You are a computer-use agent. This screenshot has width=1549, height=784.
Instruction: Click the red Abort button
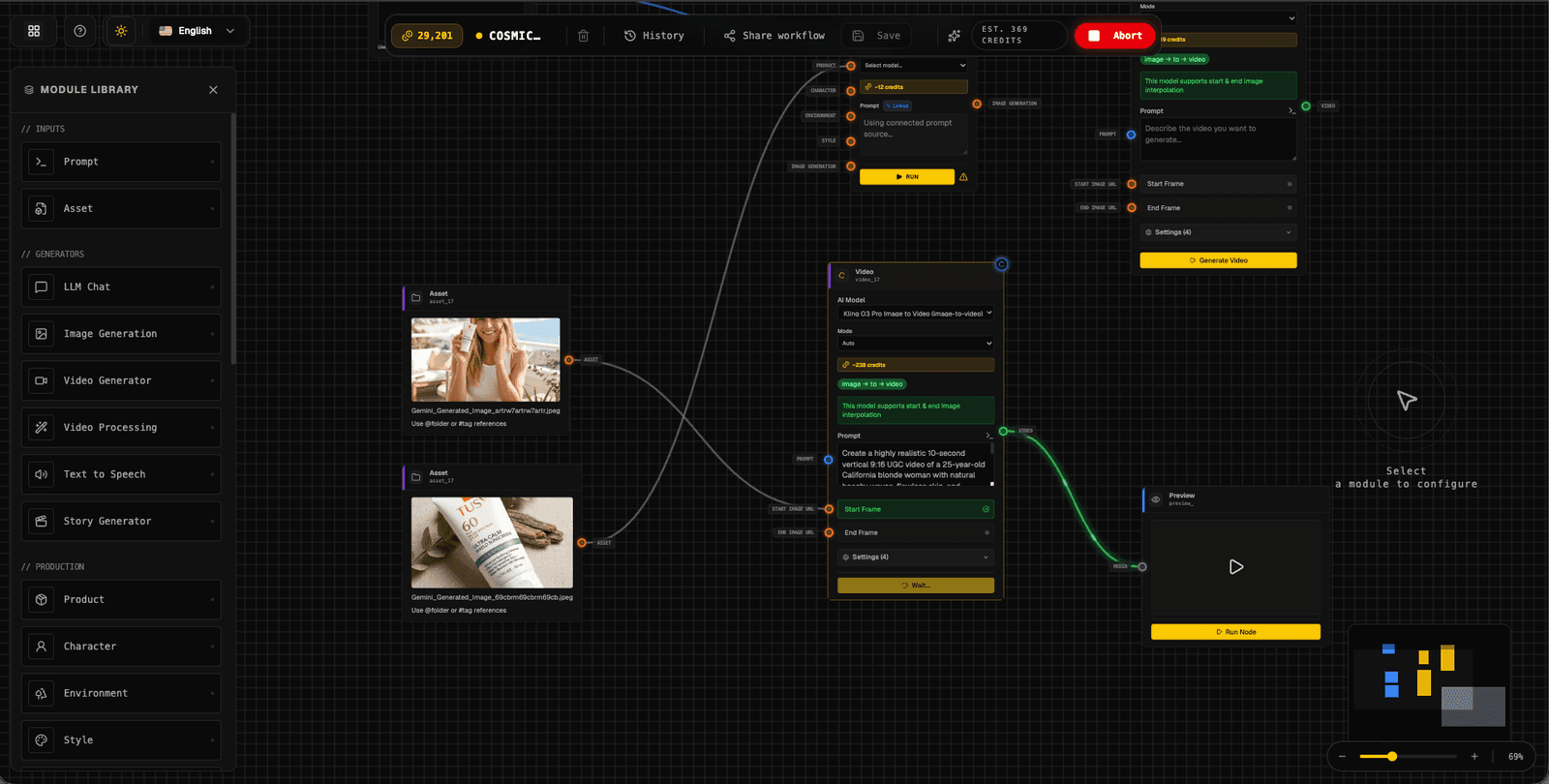coord(1115,36)
